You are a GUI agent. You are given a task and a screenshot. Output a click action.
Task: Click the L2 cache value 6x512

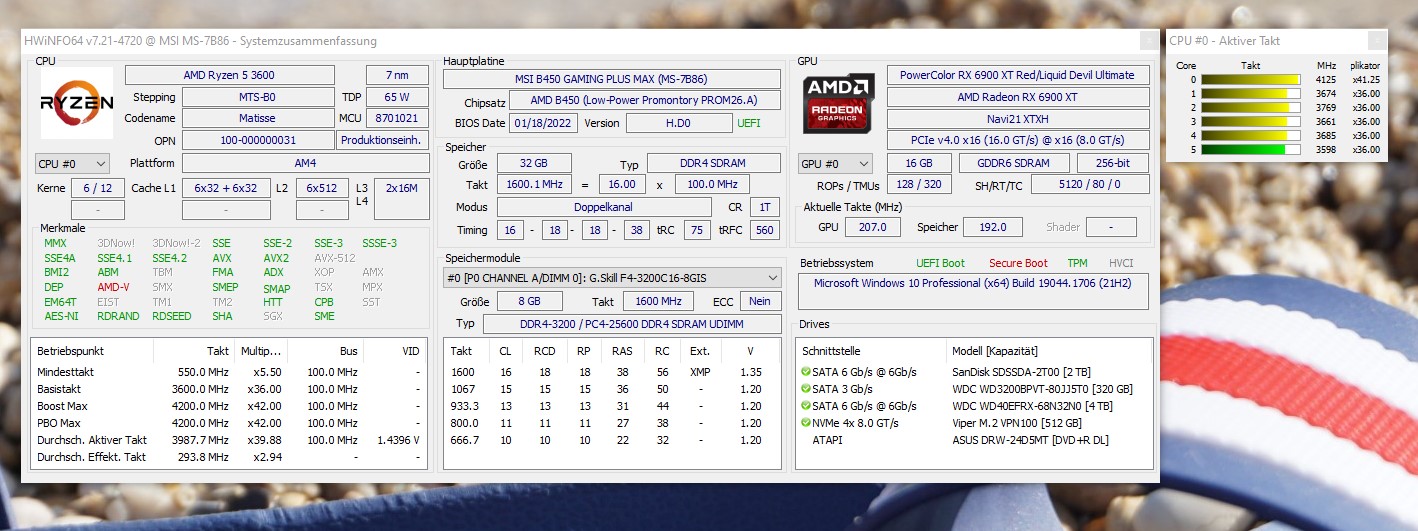point(322,188)
